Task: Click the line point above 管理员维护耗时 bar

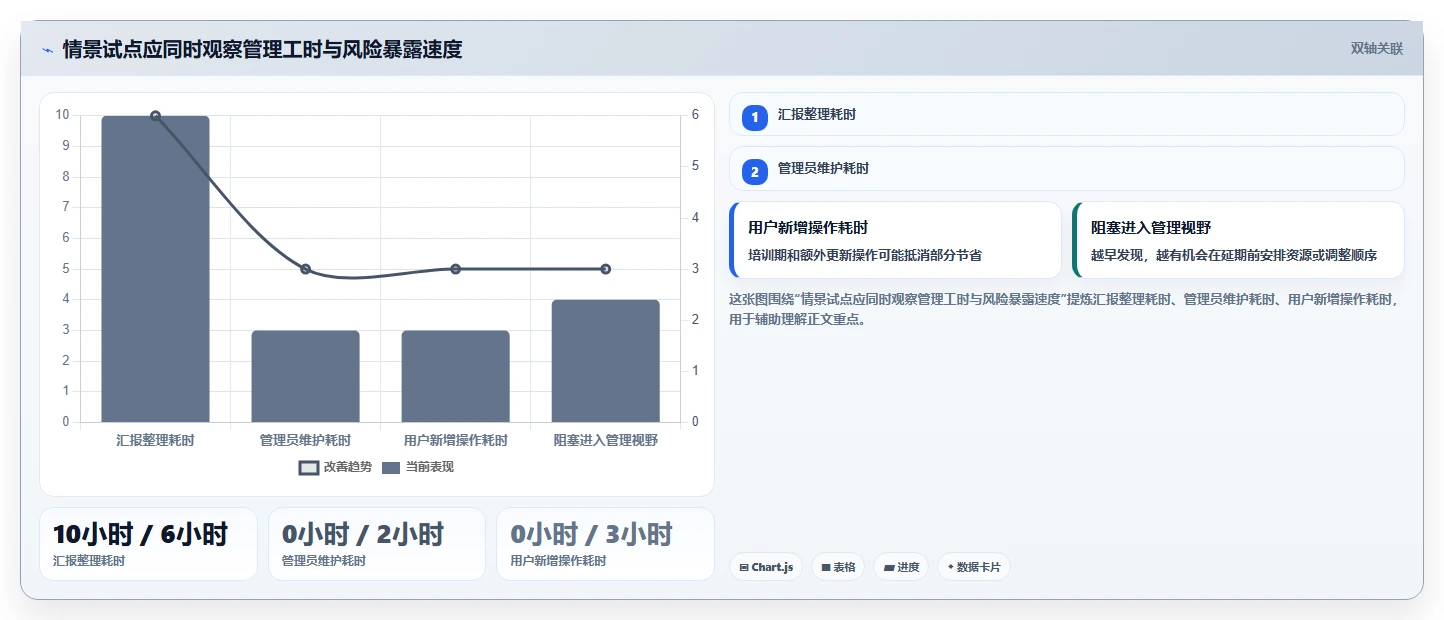Action: 305,269
